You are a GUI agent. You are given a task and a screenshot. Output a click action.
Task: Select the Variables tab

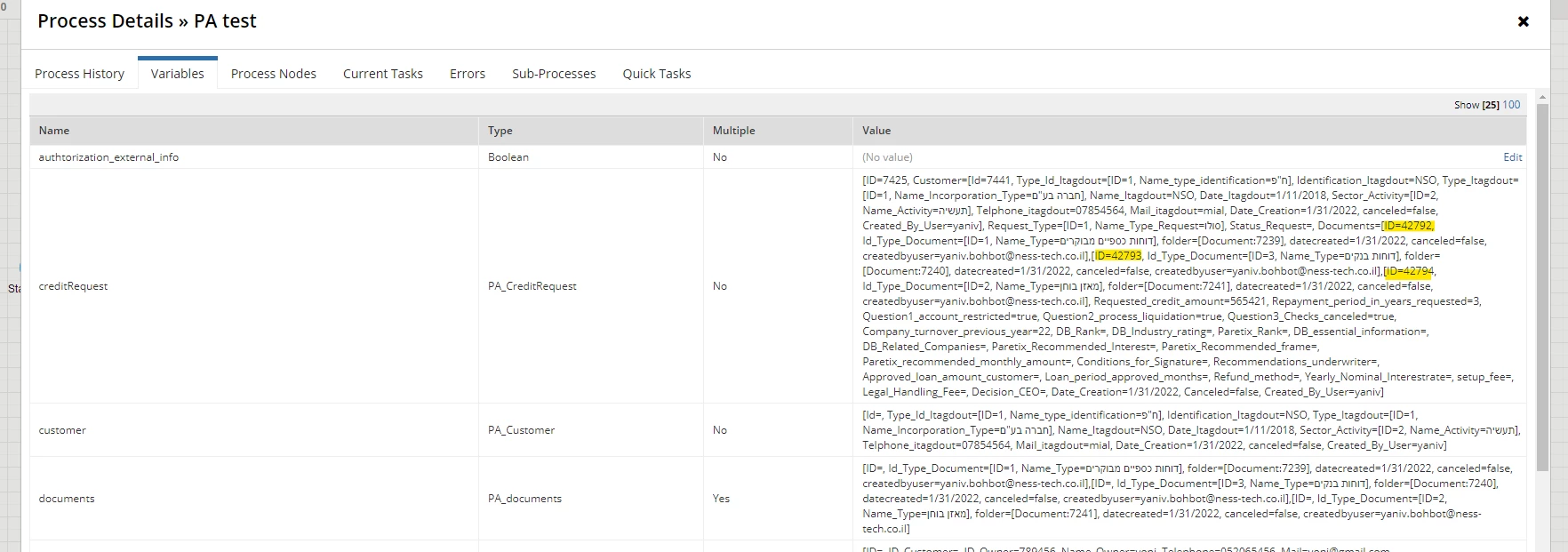178,74
